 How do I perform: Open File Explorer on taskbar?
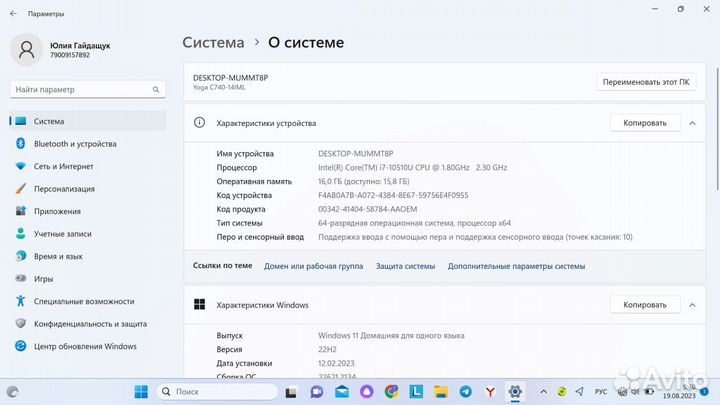tap(441, 392)
